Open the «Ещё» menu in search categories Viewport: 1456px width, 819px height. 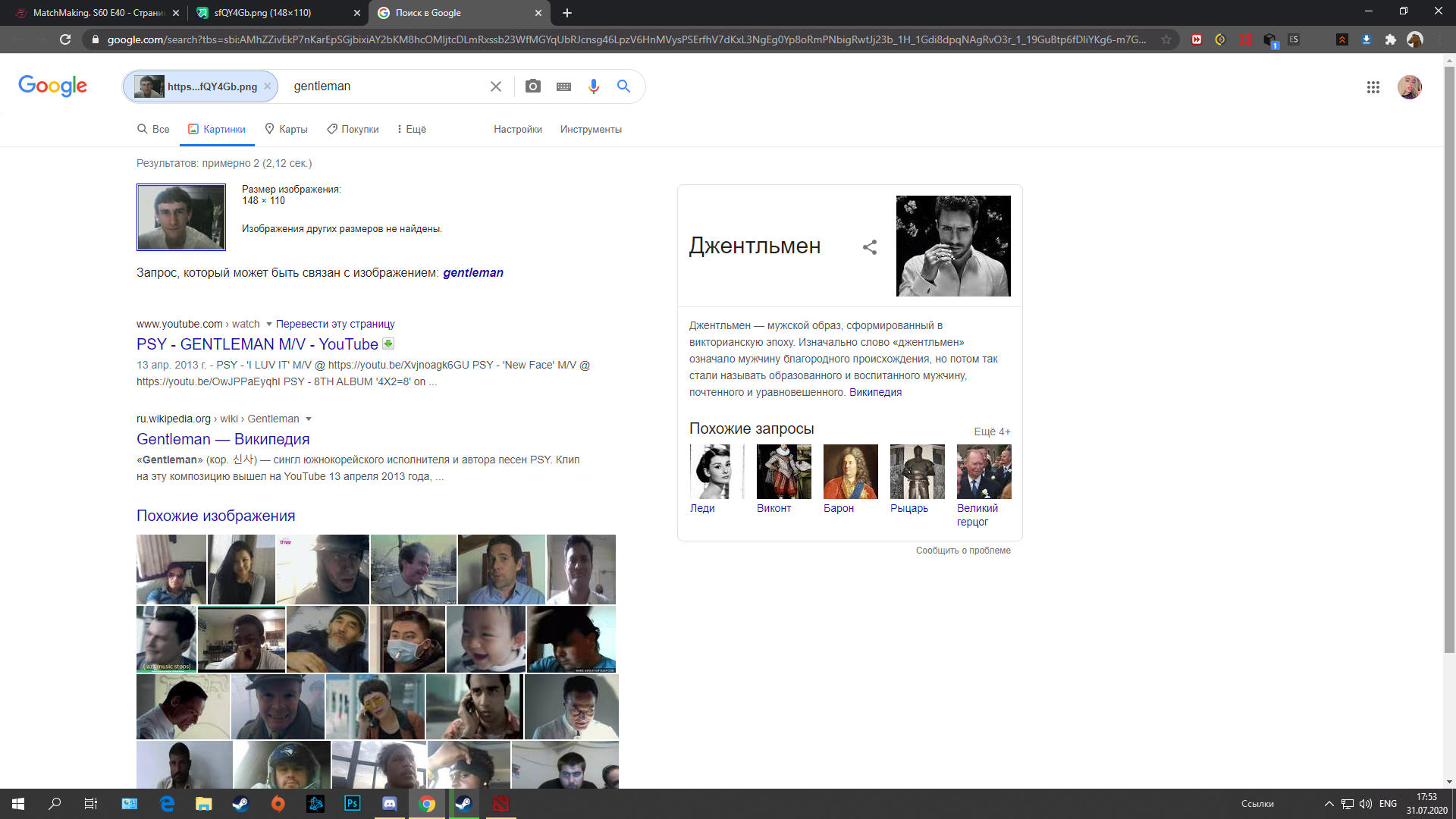(413, 129)
